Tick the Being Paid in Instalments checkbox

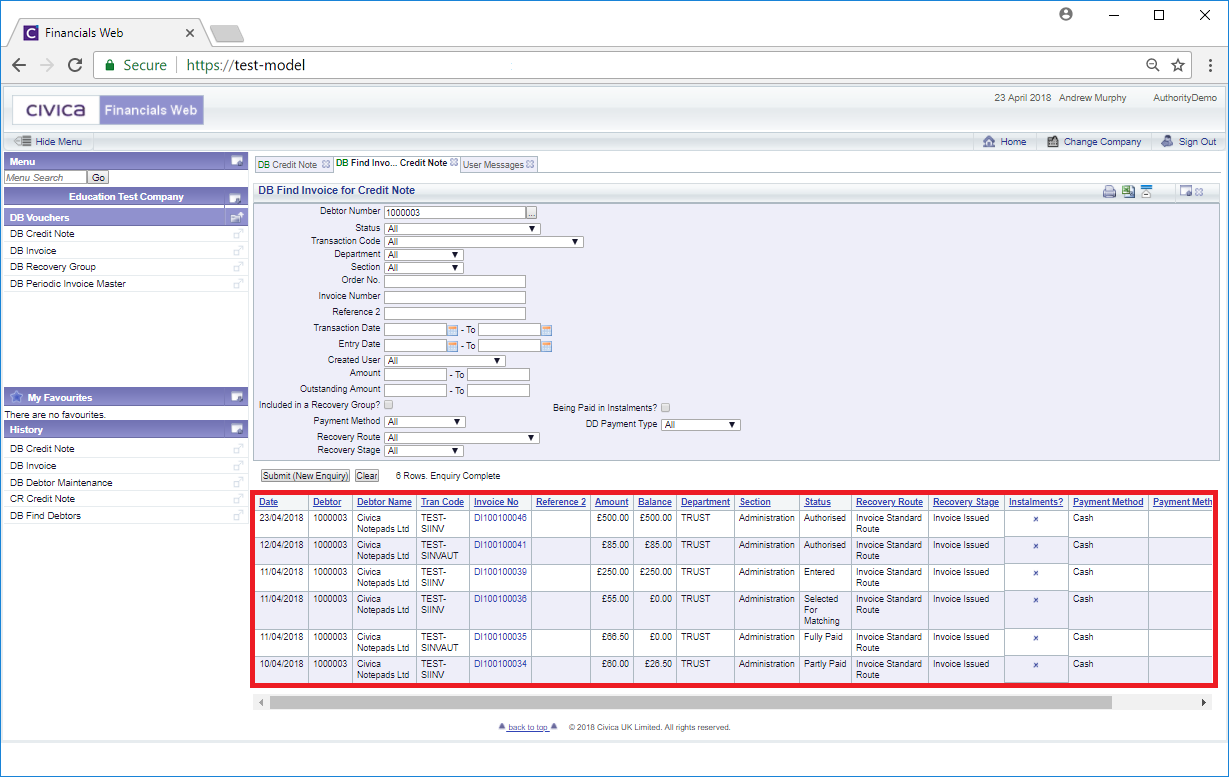coord(665,408)
